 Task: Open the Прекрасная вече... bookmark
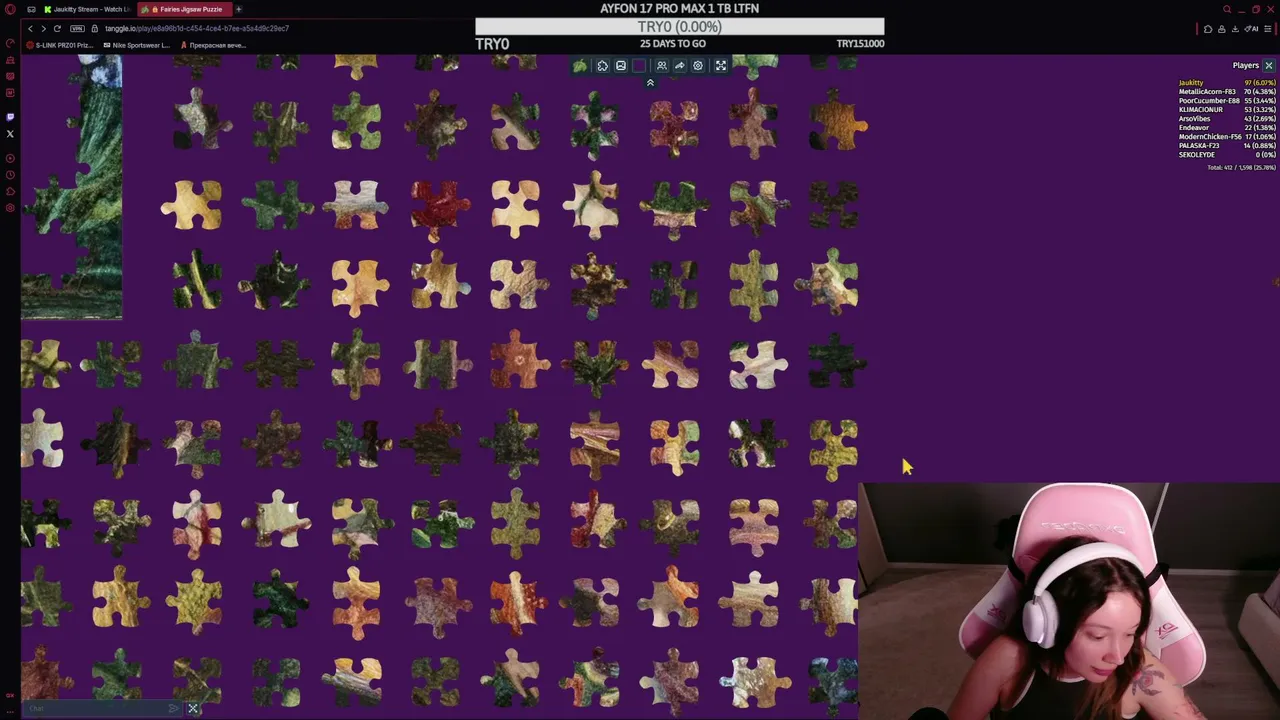pyautogui.click(x=213, y=45)
